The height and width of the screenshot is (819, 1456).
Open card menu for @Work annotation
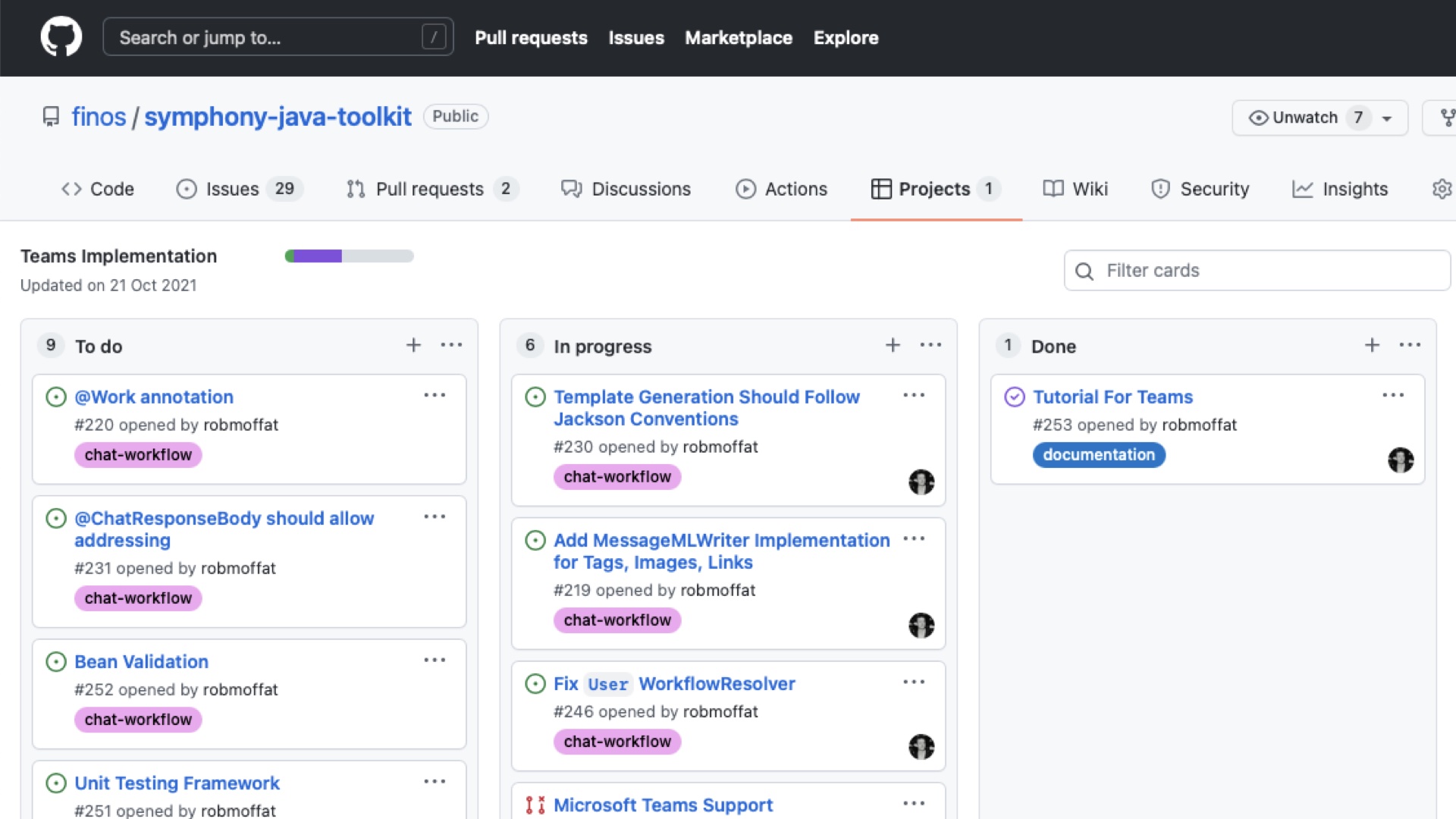(x=435, y=395)
